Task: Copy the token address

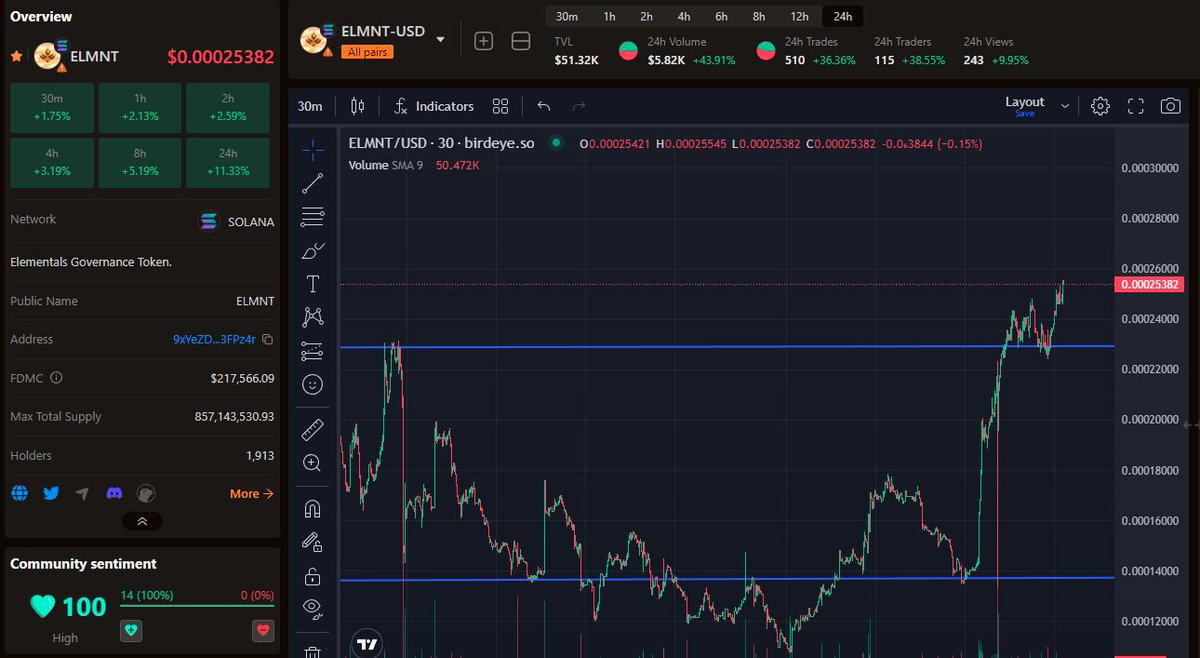Action: point(267,340)
